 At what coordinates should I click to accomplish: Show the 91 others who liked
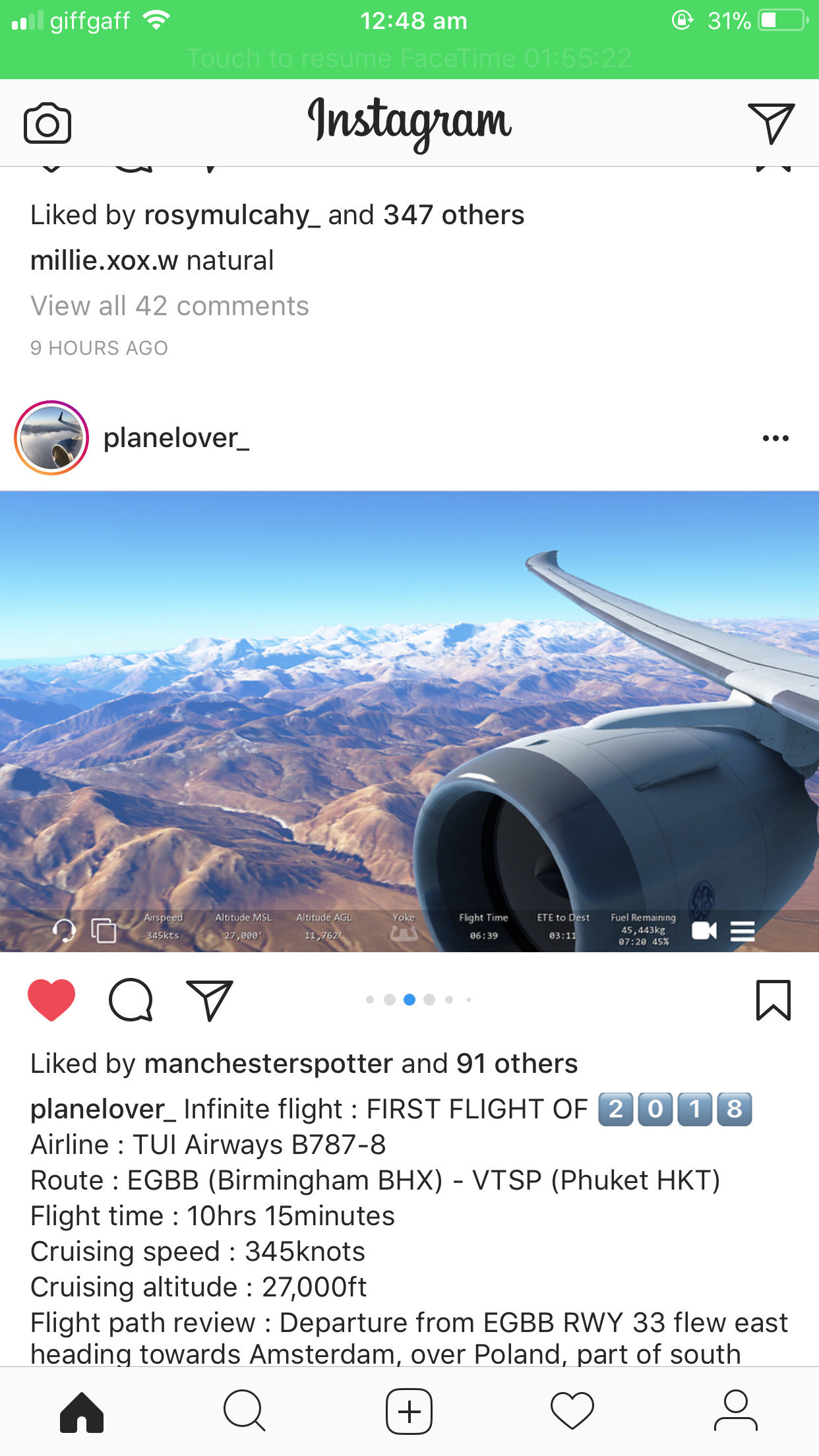(x=517, y=1064)
